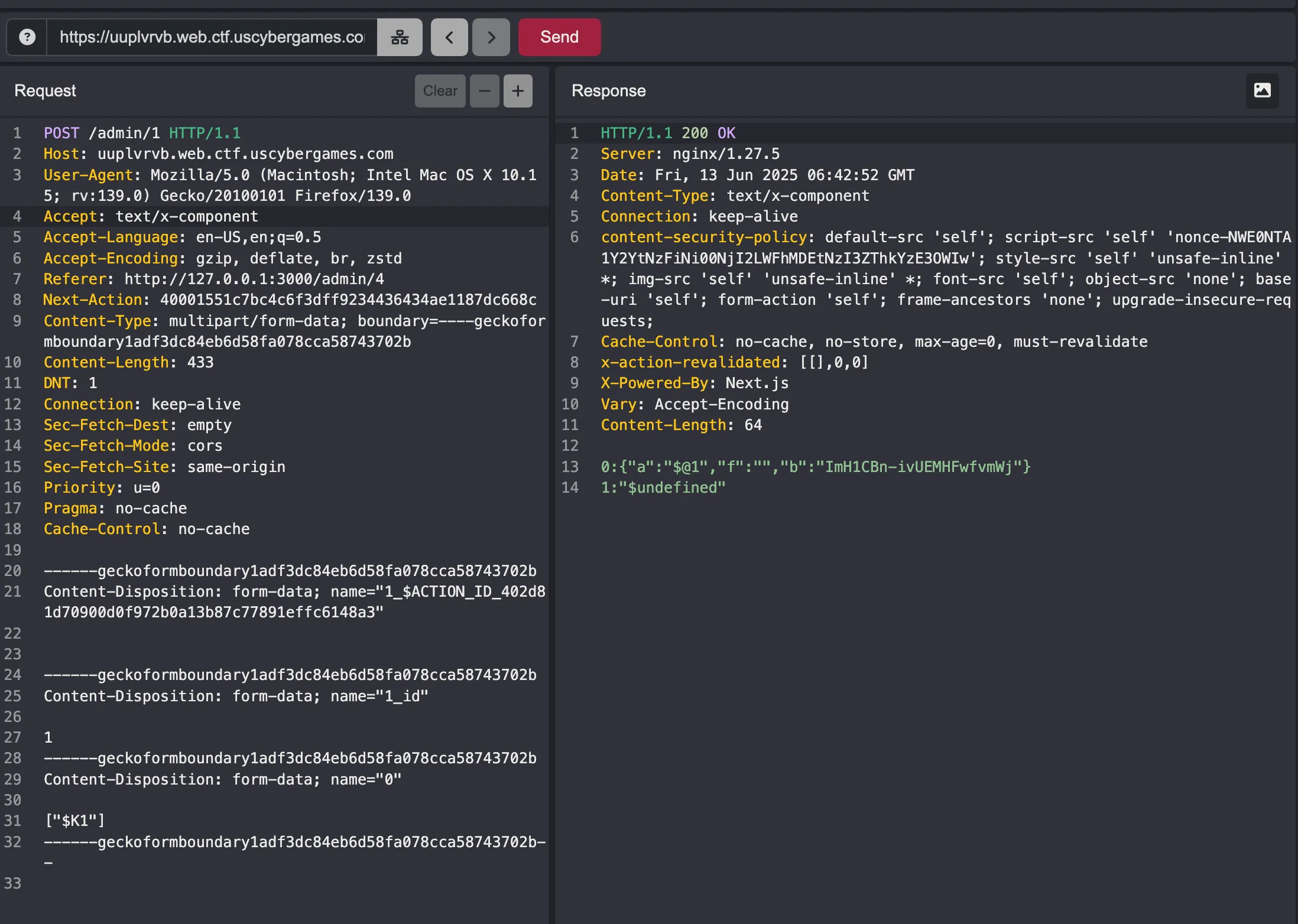
Task: Click the Next-Action header line
Action: (290, 300)
